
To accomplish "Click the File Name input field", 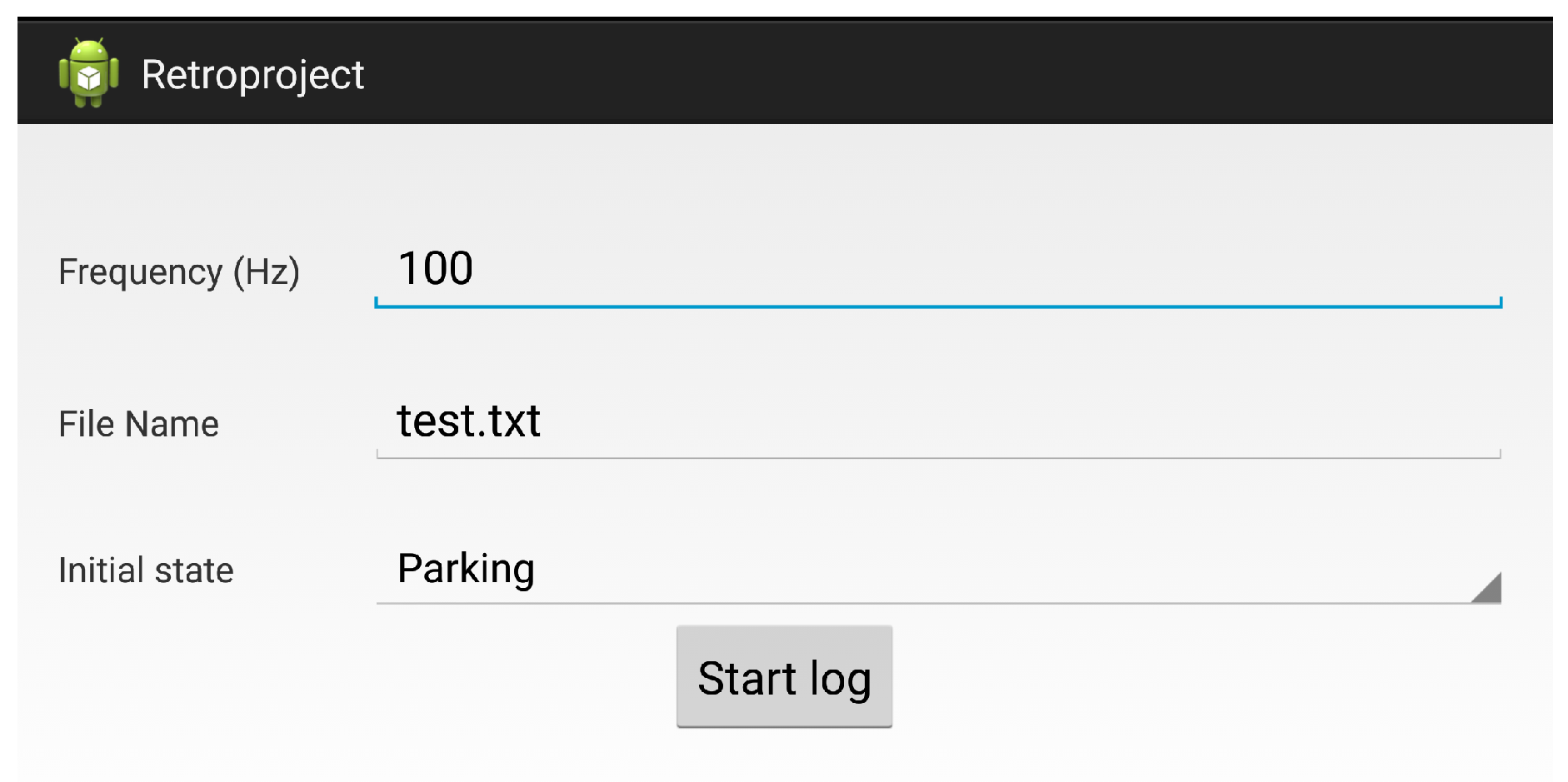I will point(937,422).
